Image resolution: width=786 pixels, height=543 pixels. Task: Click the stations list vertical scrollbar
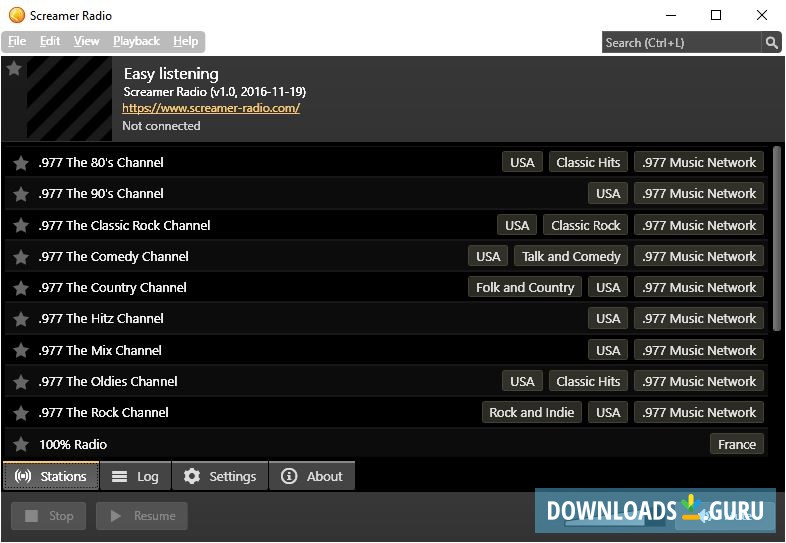pos(776,238)
